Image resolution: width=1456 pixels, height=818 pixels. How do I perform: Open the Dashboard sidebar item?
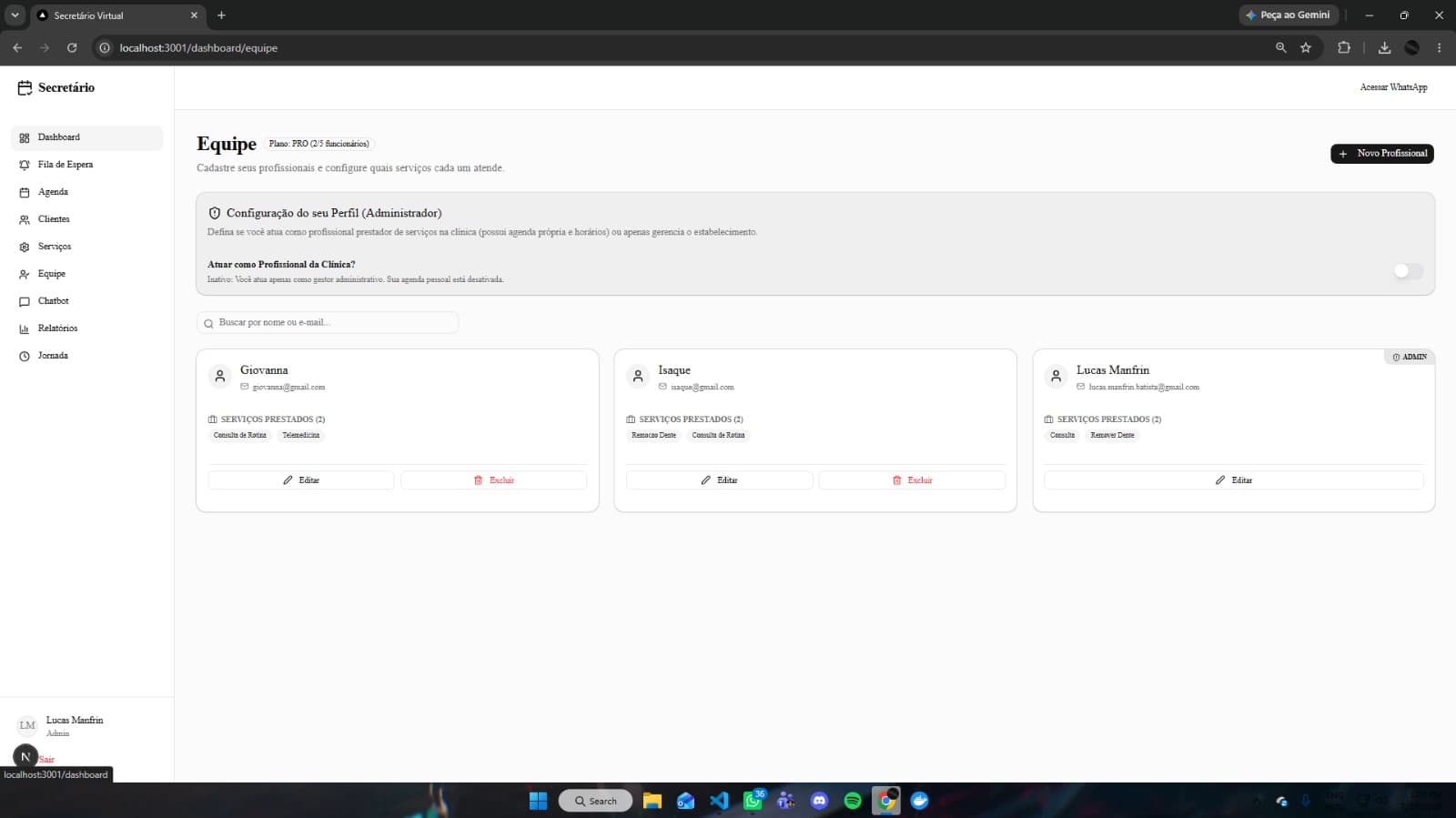[x=86, y=137]
